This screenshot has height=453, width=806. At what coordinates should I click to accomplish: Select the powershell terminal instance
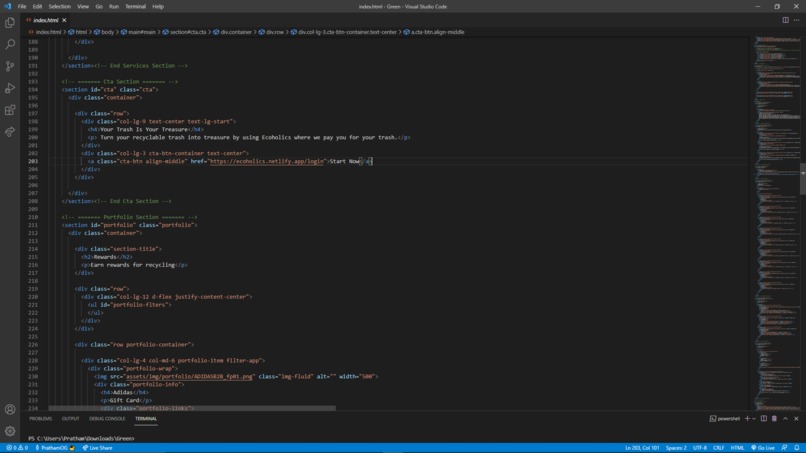coord(724,419)
